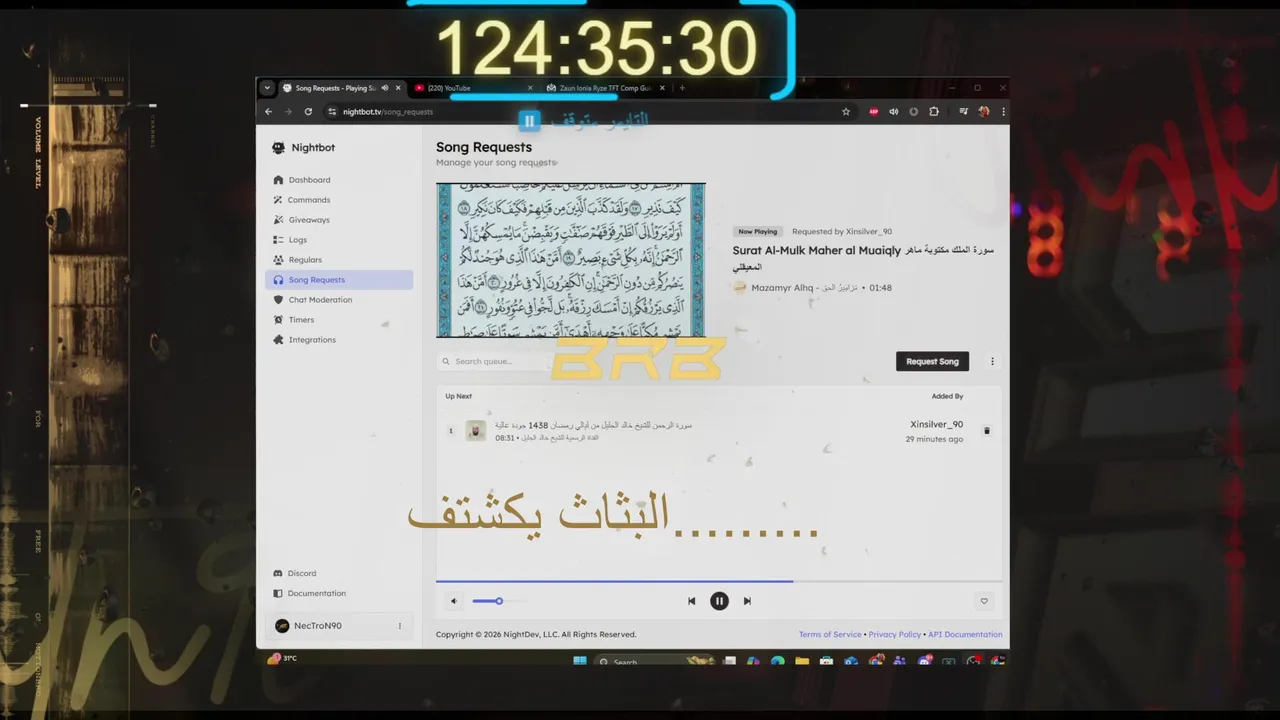Skip to the next song
The width and height of the screenshot is (1280, 720).
(747, 601)
